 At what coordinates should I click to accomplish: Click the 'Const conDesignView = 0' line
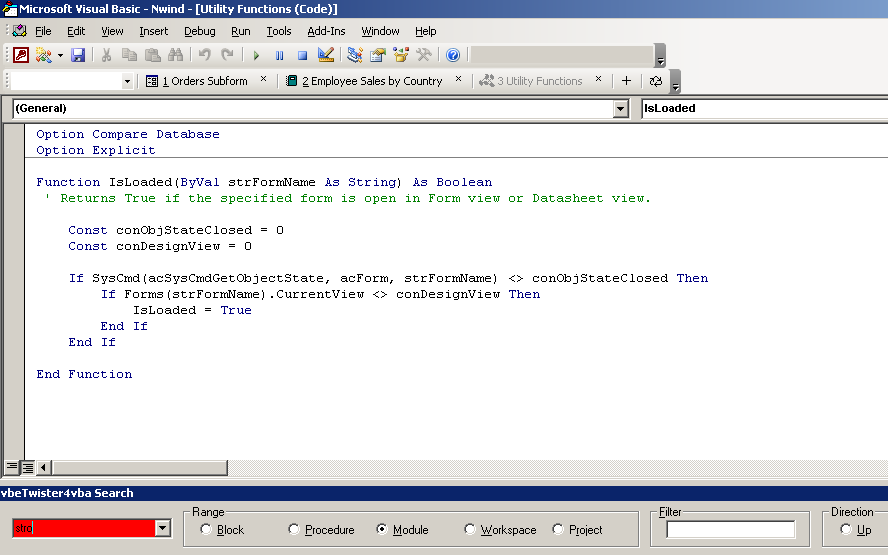click(160, 246)
